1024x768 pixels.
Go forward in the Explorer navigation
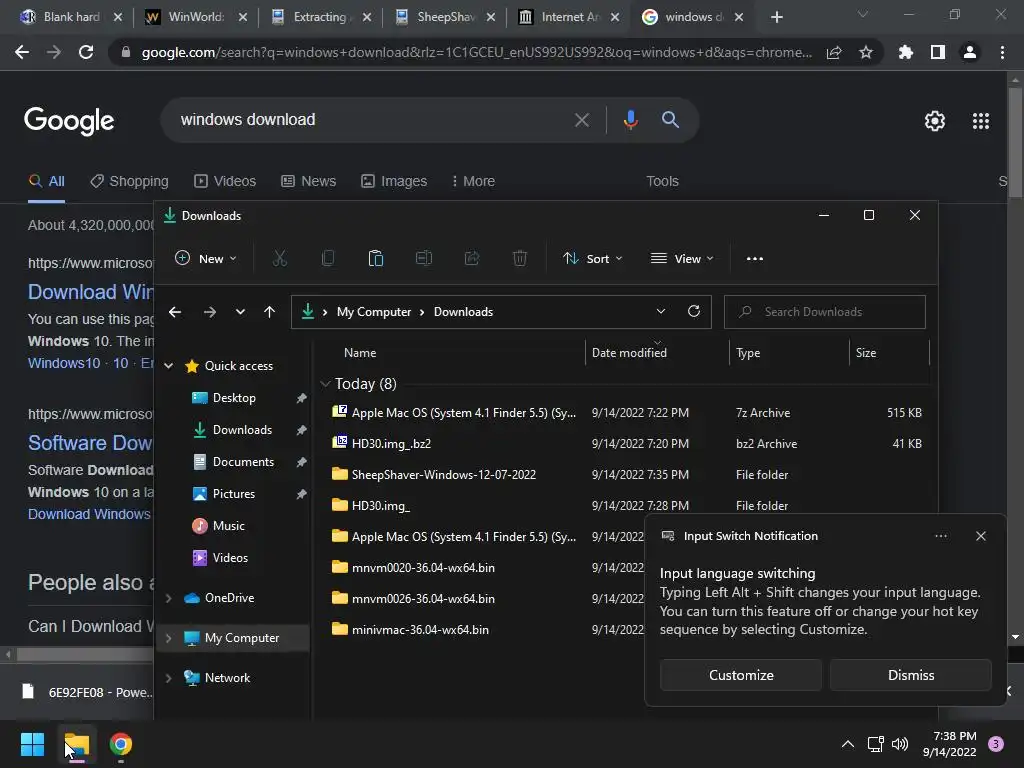(210, 312)
